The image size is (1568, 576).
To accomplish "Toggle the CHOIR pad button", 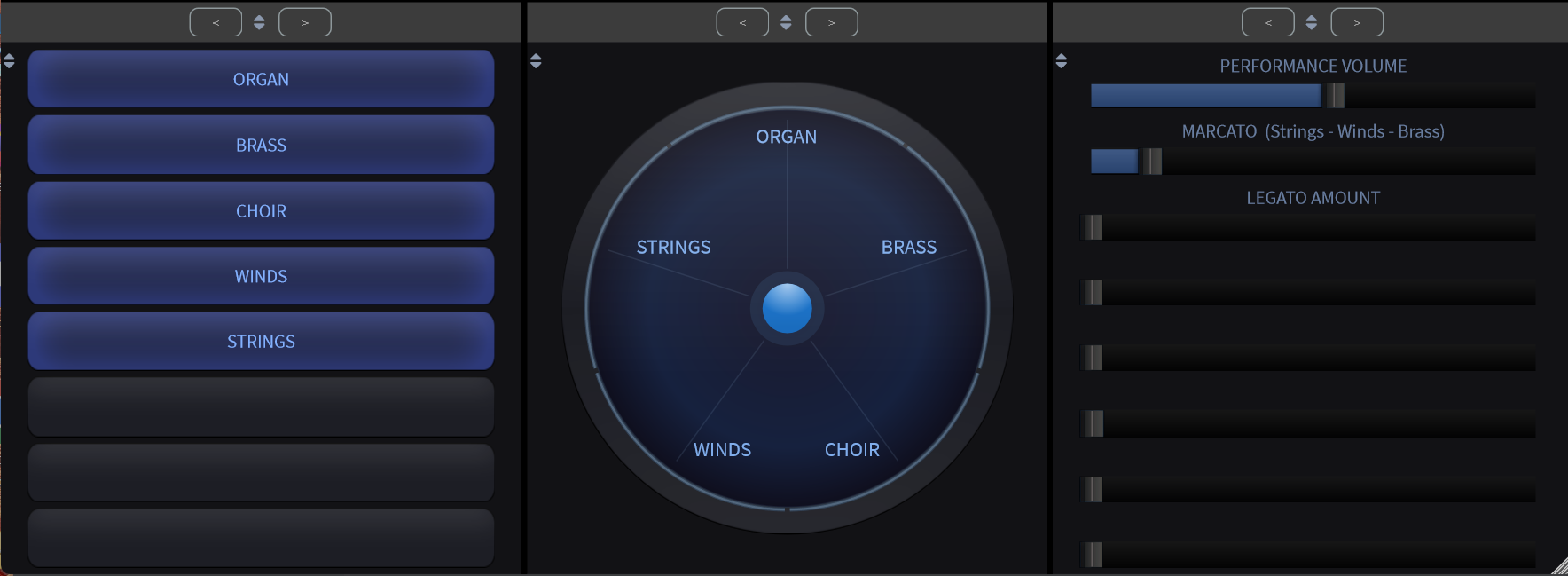I will tap(261, 210).
